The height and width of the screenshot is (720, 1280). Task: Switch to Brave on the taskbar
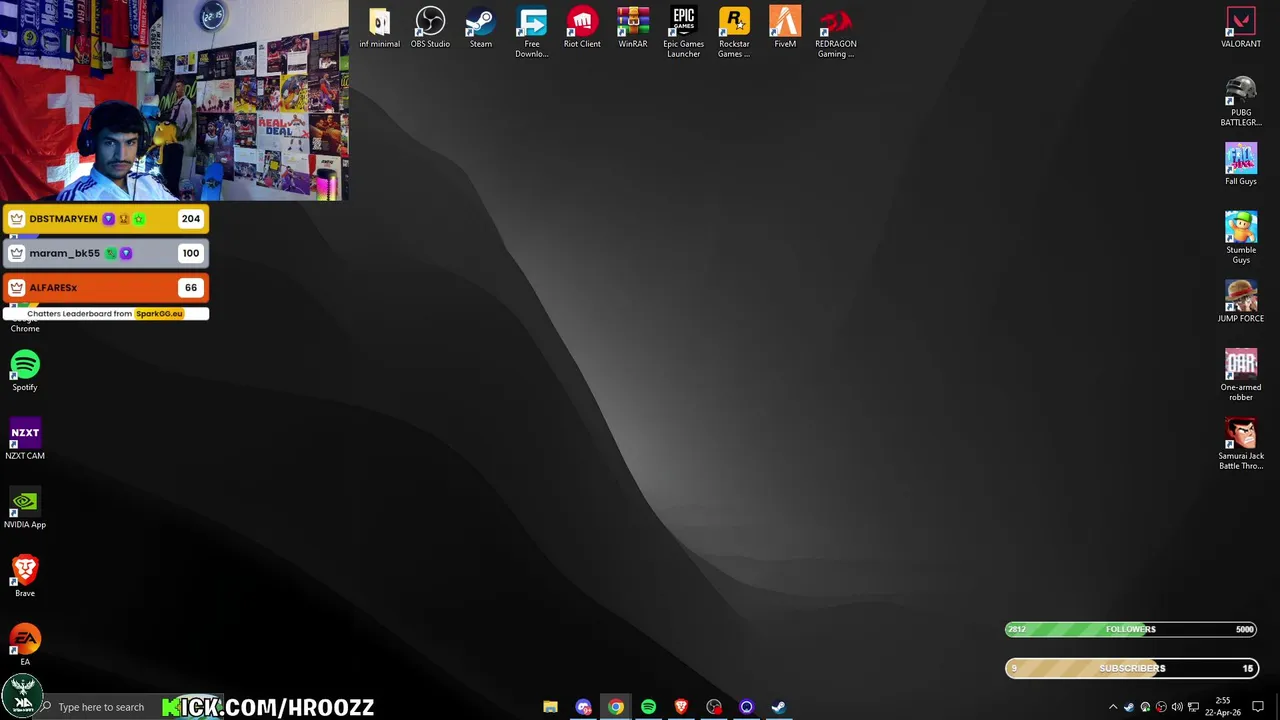click(681, 707)
